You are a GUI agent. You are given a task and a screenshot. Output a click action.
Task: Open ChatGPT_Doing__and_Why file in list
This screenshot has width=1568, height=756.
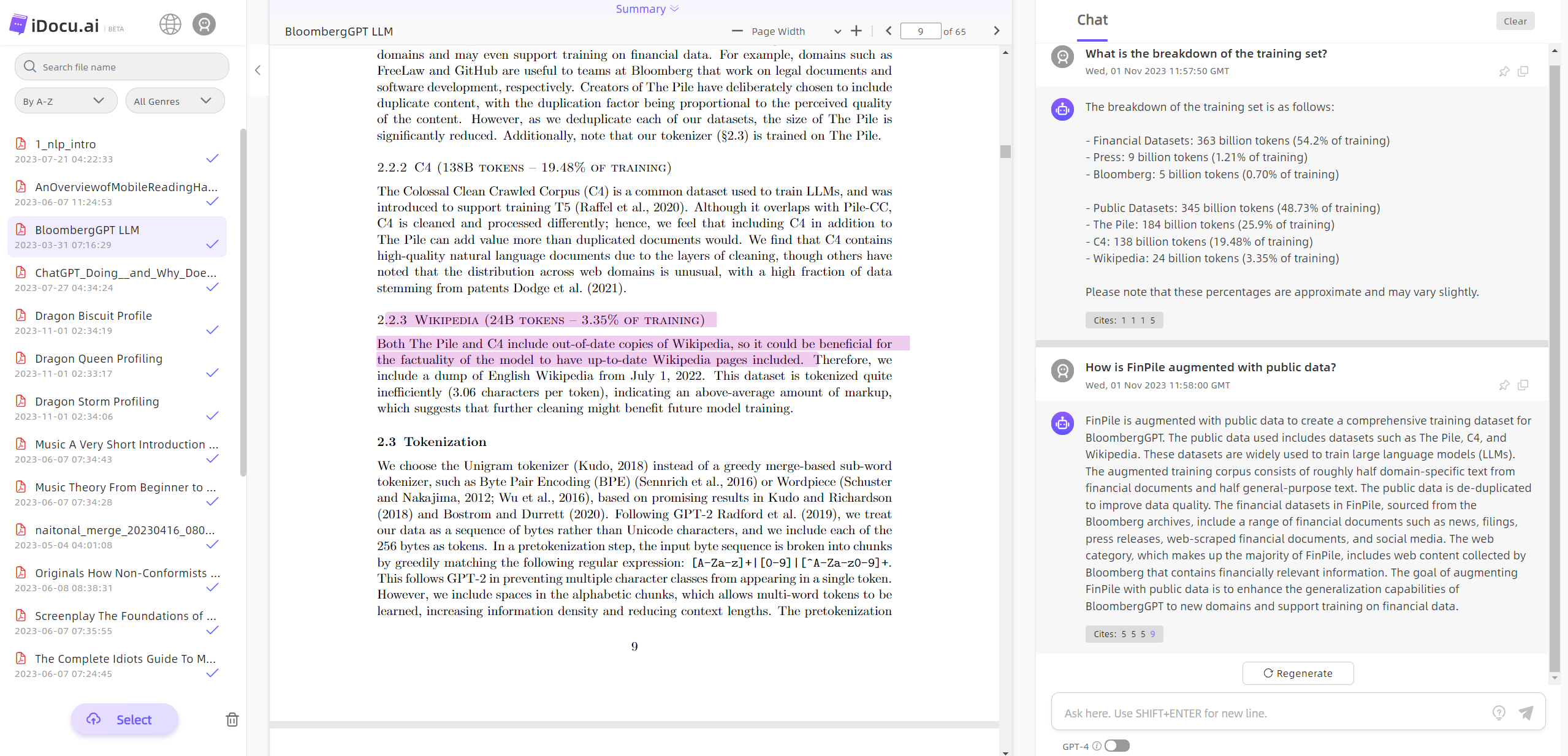[125, 273]
